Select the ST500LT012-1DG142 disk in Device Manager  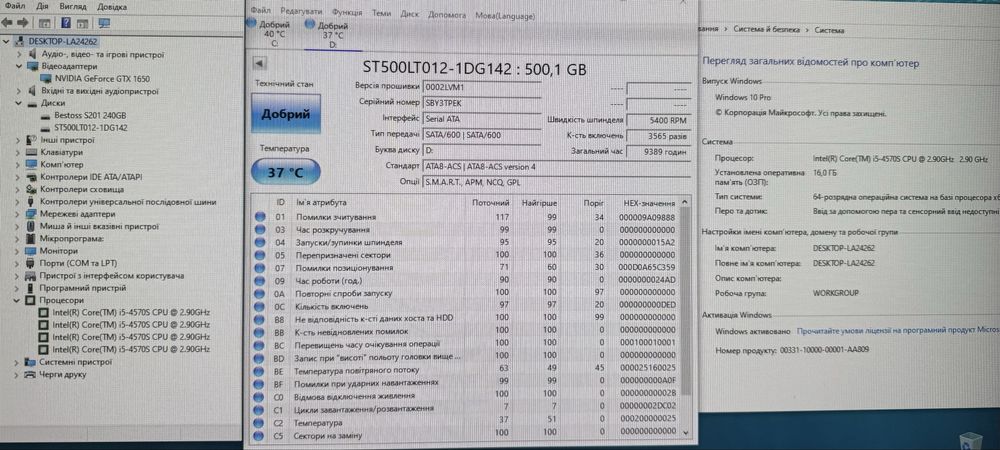coord(90,128)
